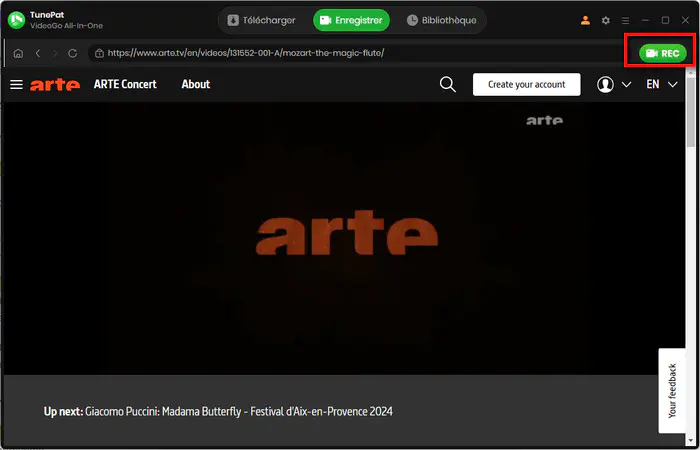Open the Bibliothèque tab

click(x=441, y=21)
